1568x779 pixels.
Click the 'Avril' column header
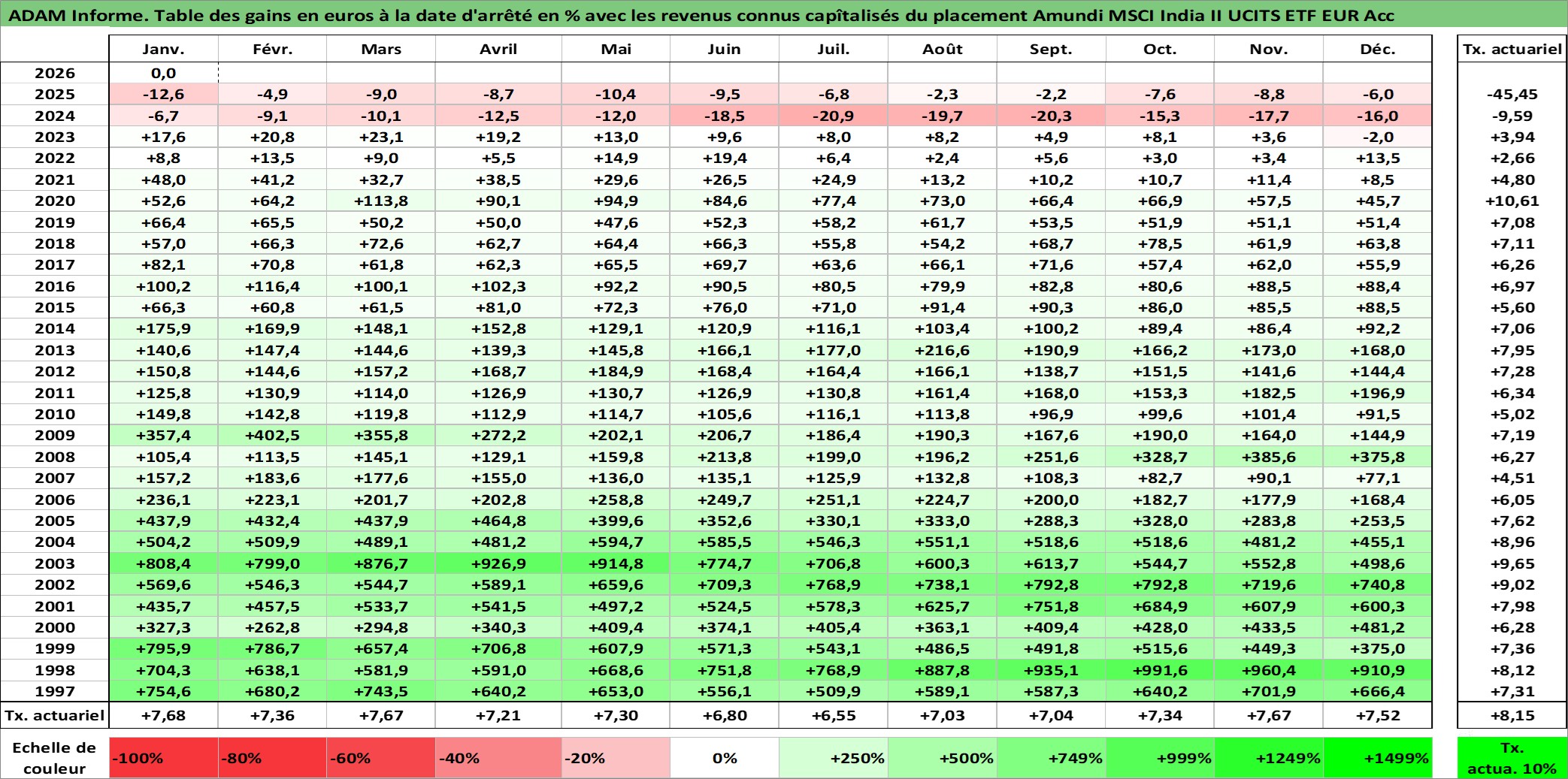click(498, 49)
